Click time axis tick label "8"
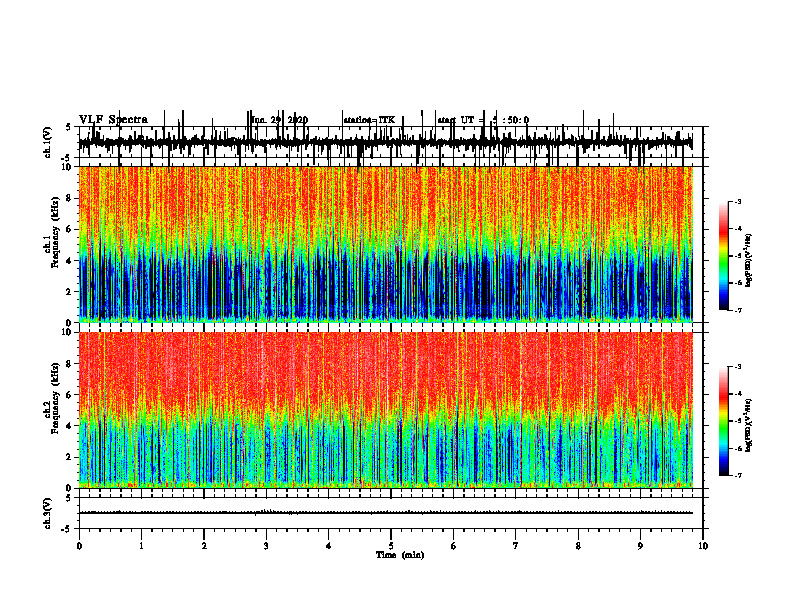 tap(578, 546)
